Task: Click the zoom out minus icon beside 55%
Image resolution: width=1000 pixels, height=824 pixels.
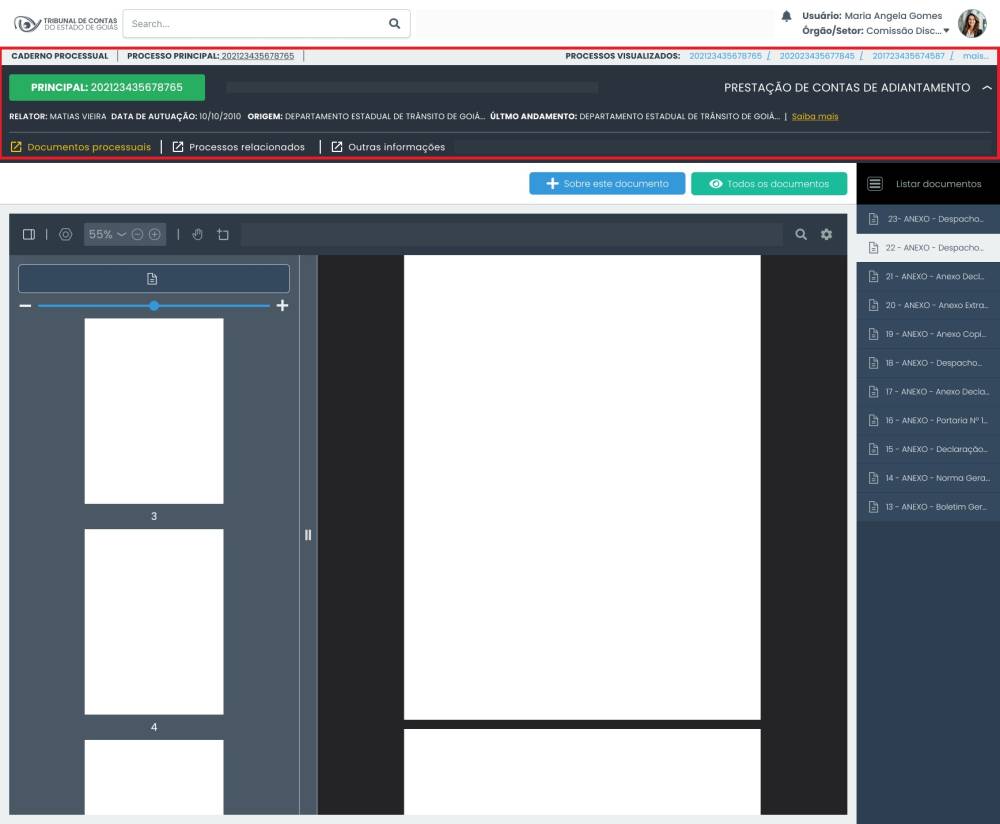Action: (x=138, y=234)
